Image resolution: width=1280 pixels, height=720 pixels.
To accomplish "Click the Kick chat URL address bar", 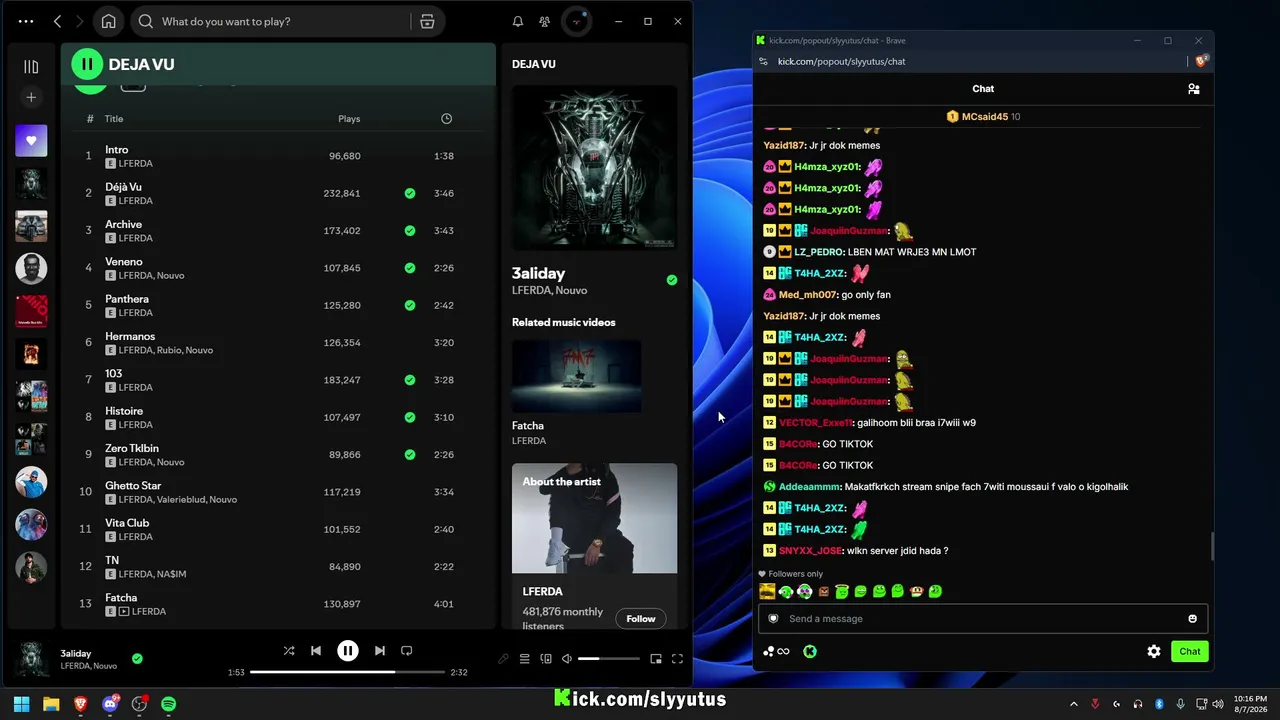I will [x=841, y=61].
